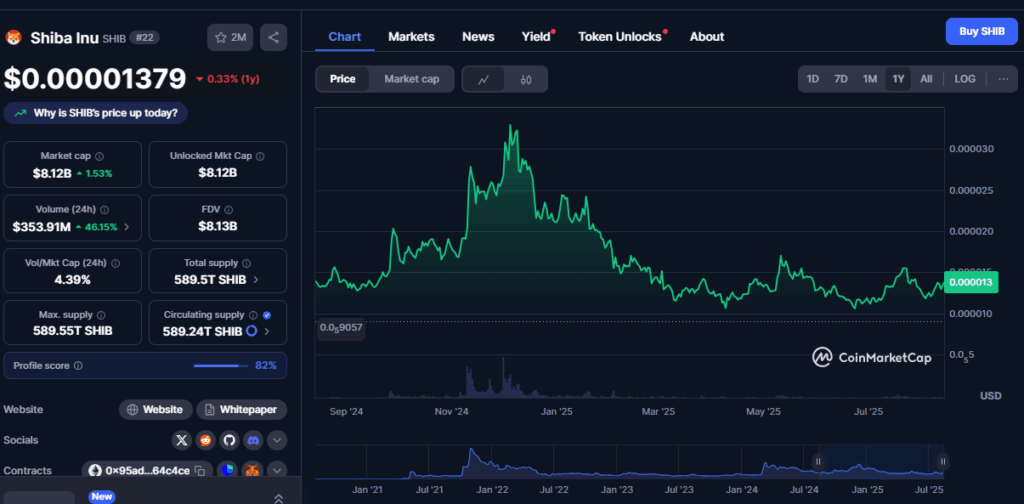Set chart range to 1M
Viewport: 1024px width, 504px height.
point(870,79)
